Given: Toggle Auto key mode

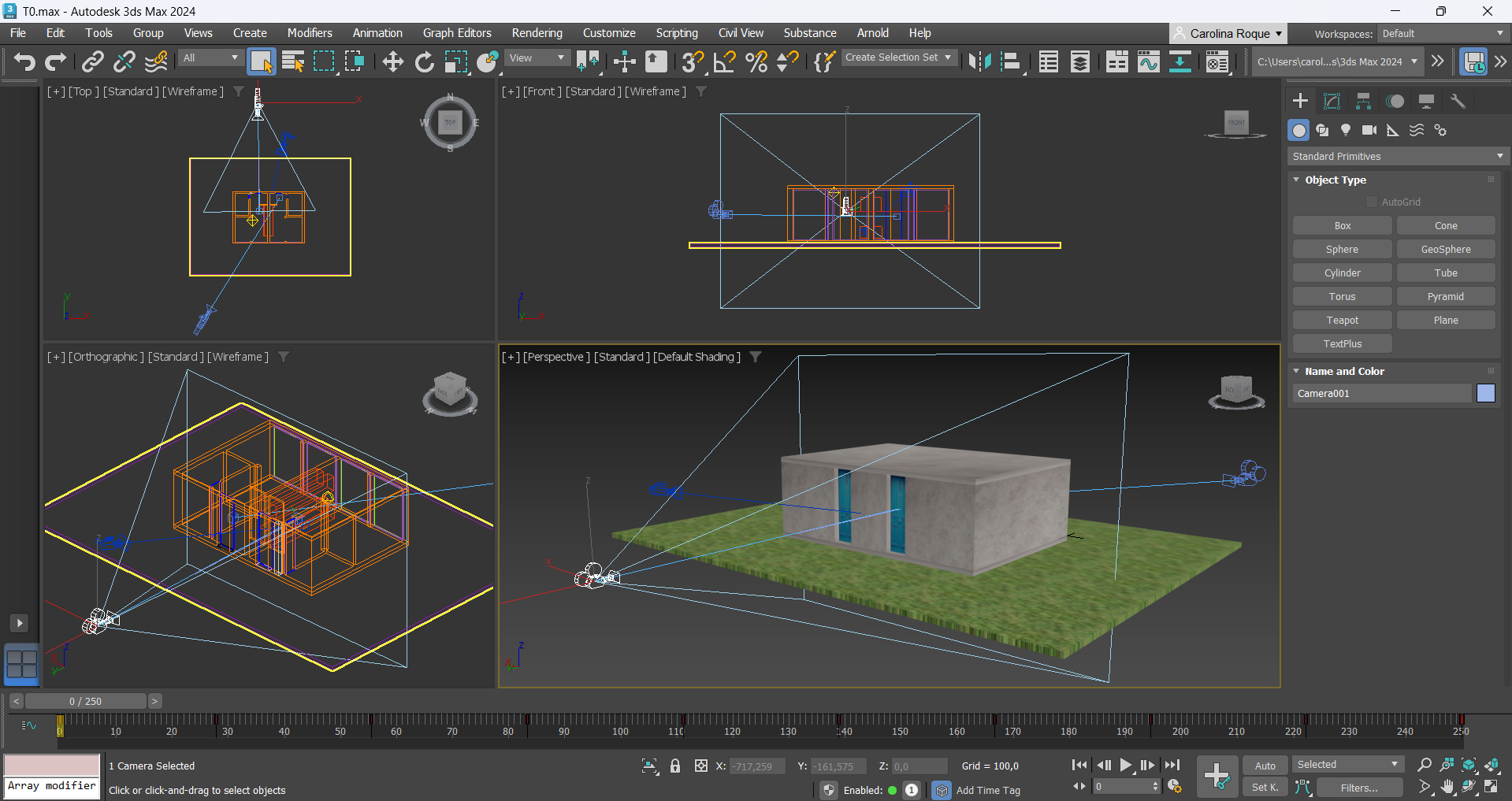Looking at the screenshot, I should point(1265,766).
